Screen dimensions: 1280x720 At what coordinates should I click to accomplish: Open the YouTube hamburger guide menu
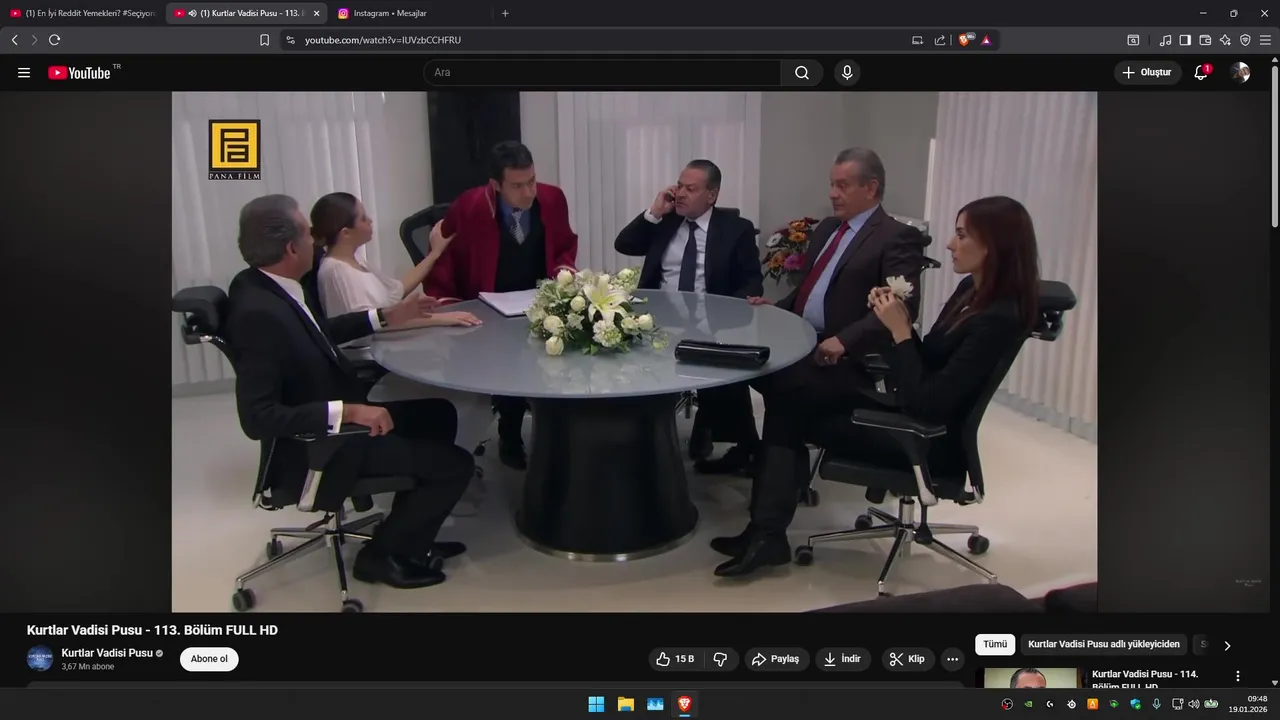tap(24, 73)
